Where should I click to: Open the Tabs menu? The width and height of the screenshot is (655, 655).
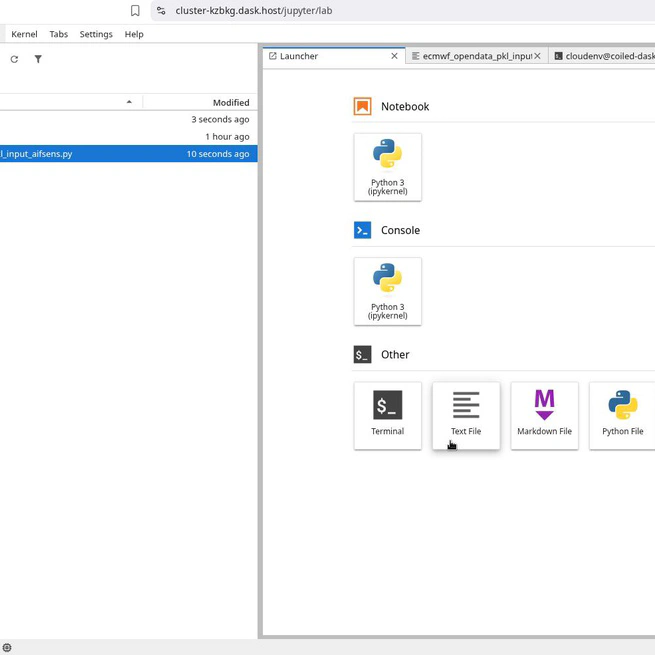click(59, 34)
